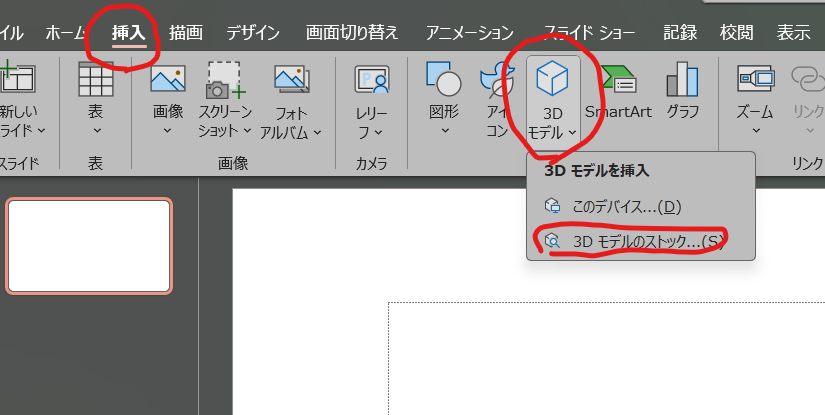Click the スクリーンショット camera icon
Image resolution: width=825 pixels, height=415 pixels.
225,80
